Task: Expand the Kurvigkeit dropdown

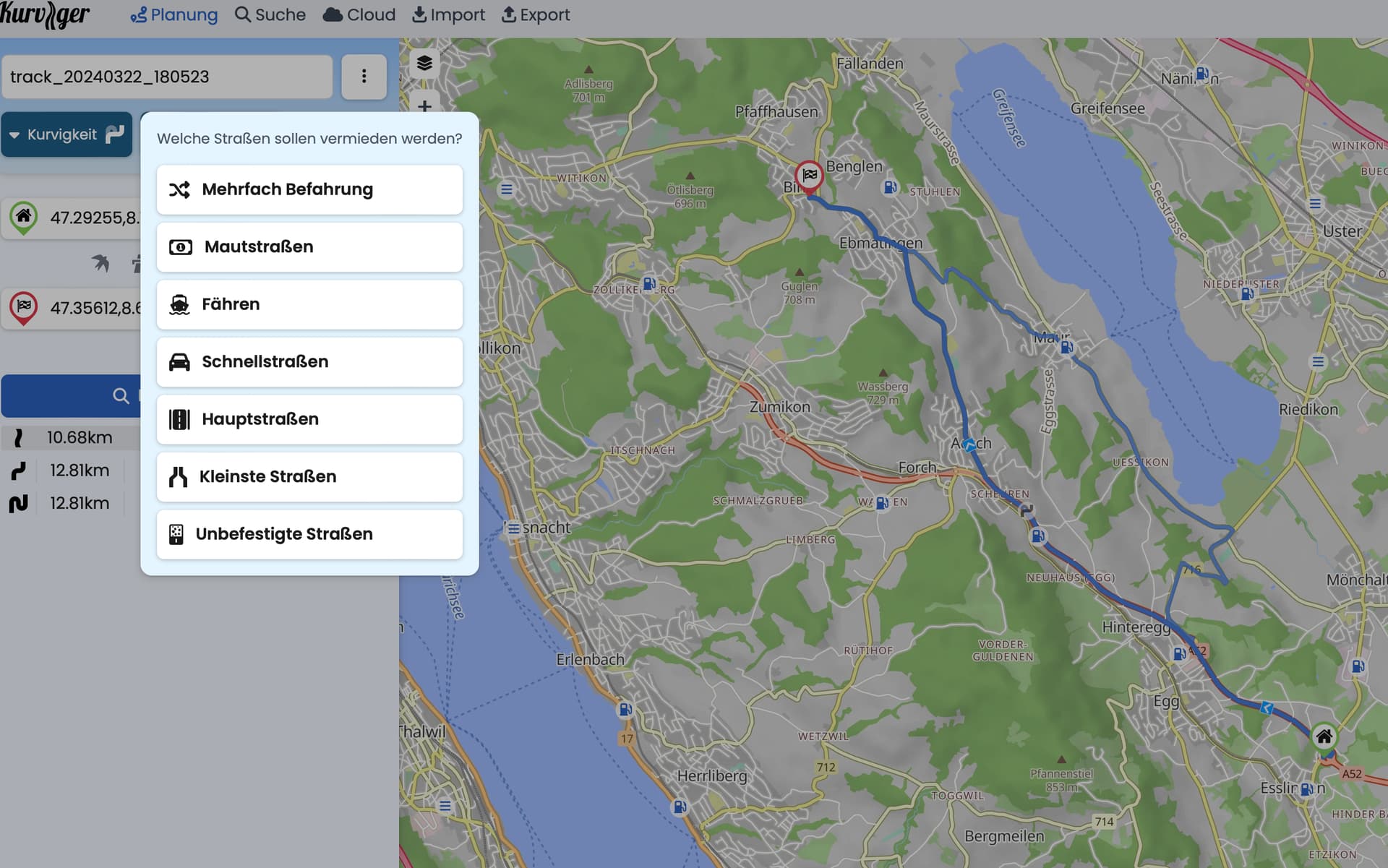Action: (x=67, y=134)
